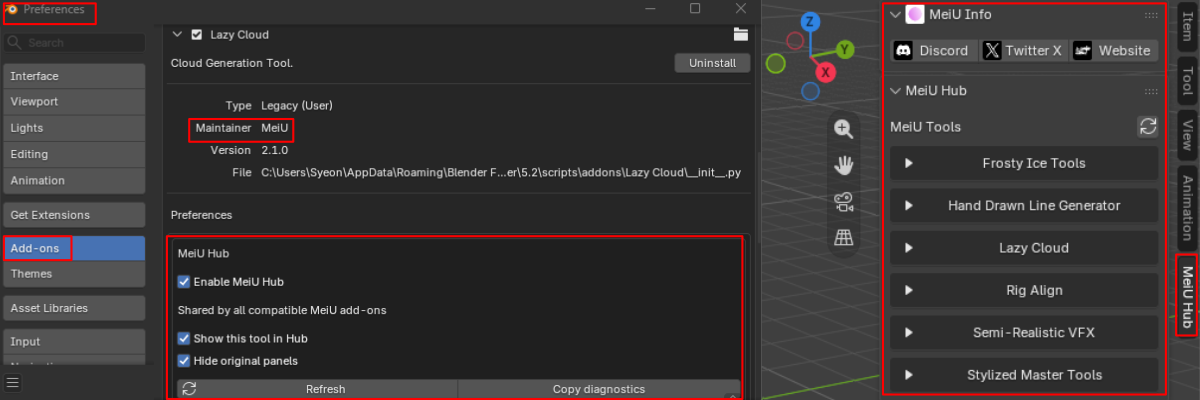
Task: Open the Lights preferences section
Action: coord(77,128)
